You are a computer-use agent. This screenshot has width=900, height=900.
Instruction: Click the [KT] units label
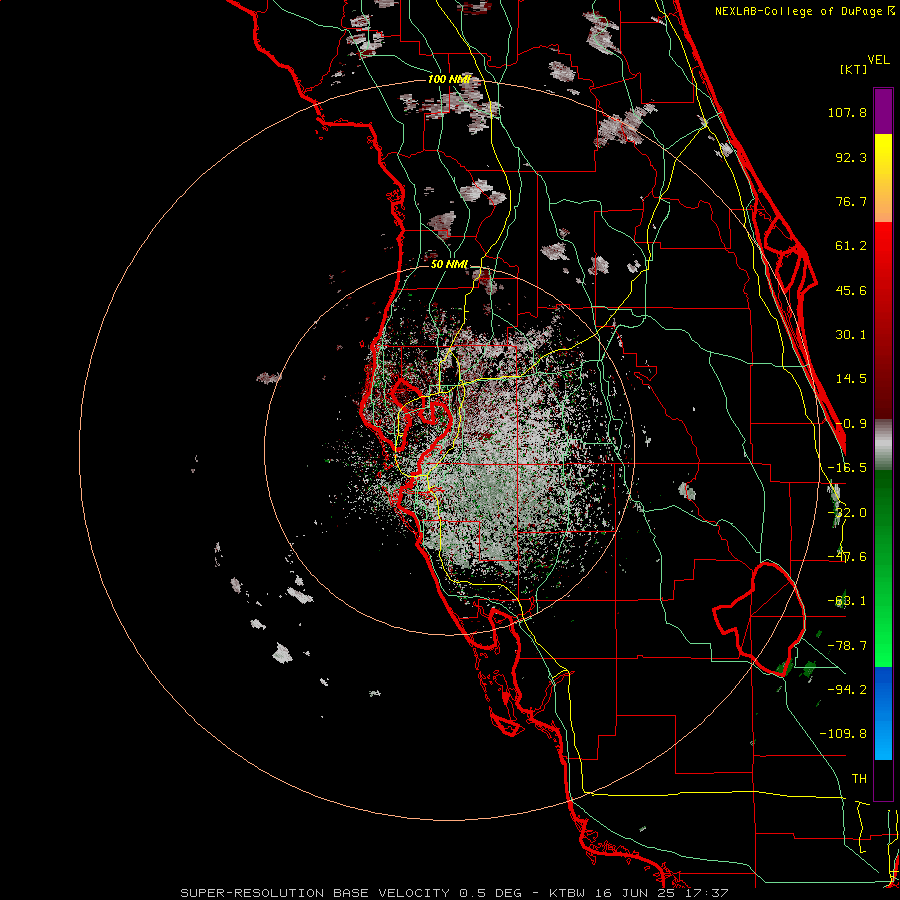854,69
